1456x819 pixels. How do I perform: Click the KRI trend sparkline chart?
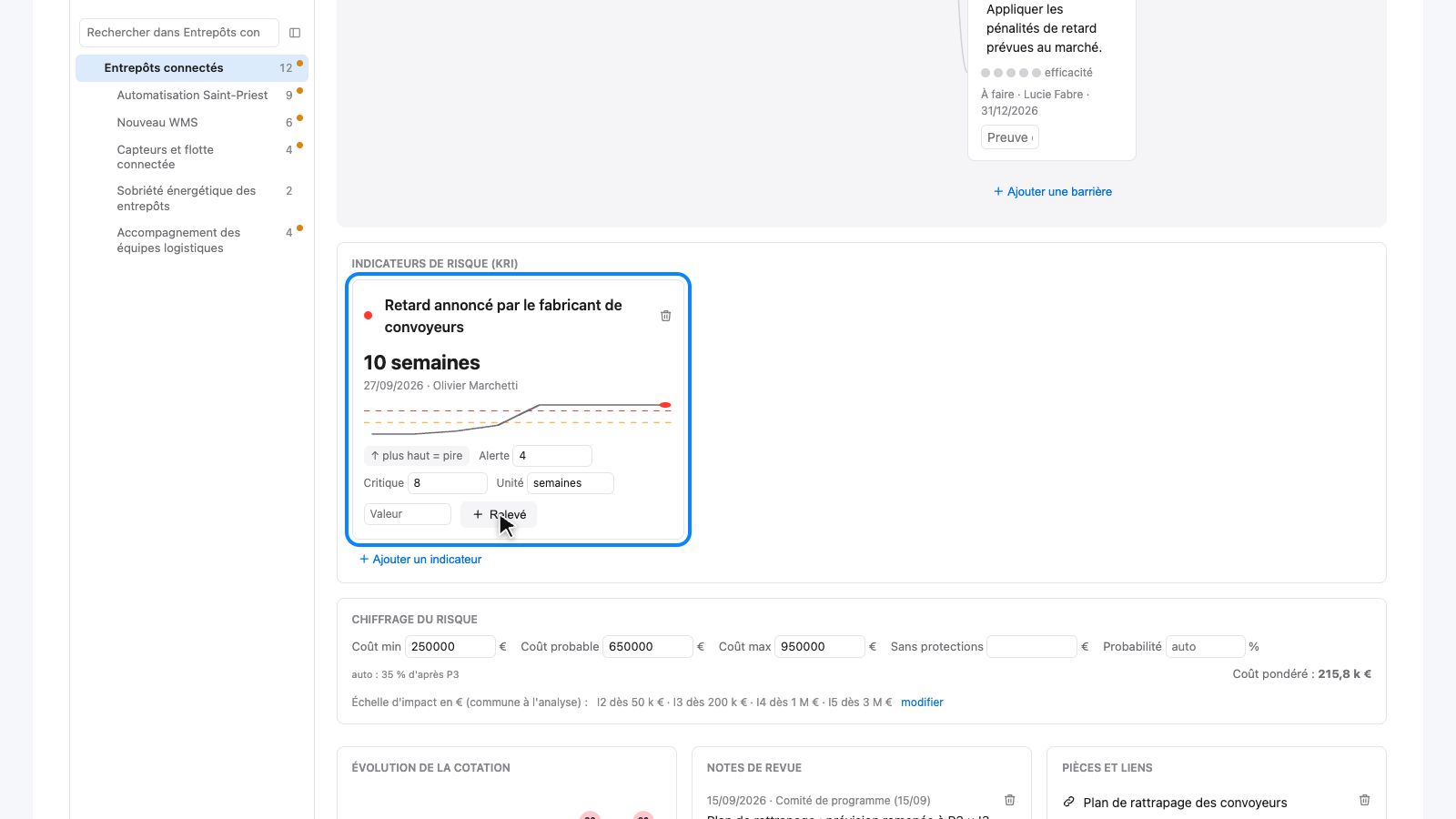518,420
